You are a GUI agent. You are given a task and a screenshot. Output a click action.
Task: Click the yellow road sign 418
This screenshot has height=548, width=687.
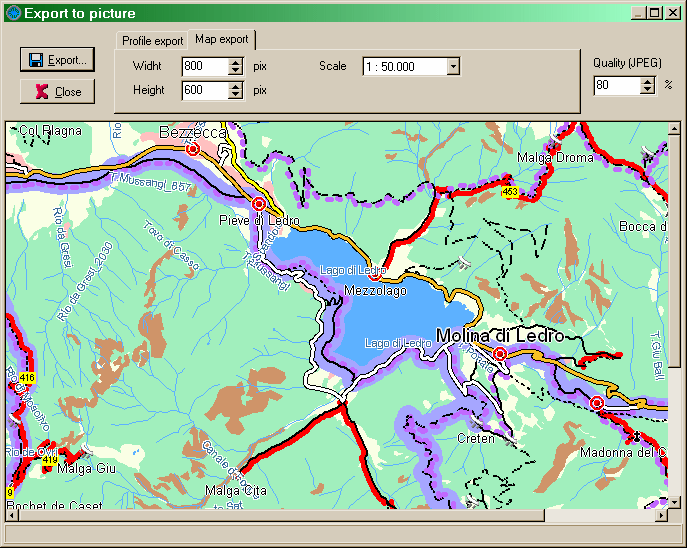[x=27, y=377]
